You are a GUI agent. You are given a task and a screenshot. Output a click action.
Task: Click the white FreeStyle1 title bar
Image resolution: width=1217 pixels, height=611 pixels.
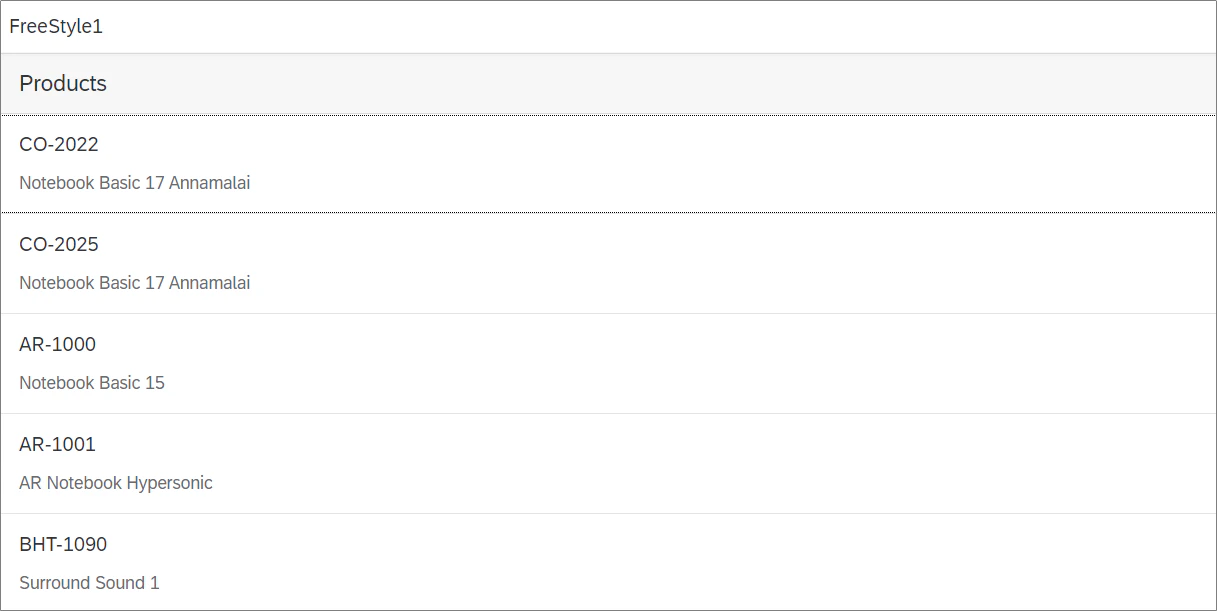point(608,27)
